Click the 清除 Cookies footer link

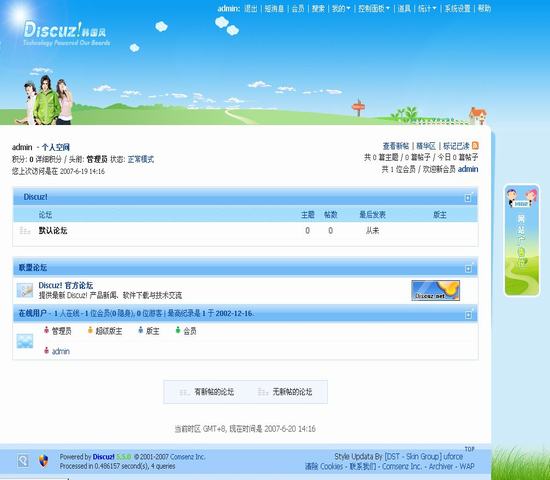pyautogui.click(x=324, y=466)
